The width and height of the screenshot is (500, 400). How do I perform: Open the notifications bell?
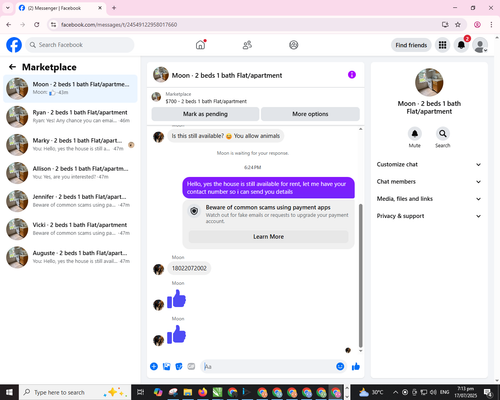[x=461, y=45]
